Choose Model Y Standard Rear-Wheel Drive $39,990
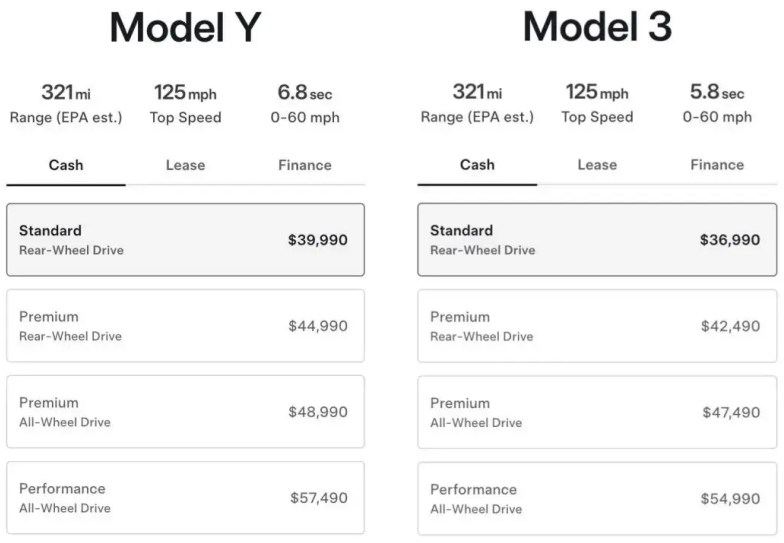784x543 pixels. [185, 240]
